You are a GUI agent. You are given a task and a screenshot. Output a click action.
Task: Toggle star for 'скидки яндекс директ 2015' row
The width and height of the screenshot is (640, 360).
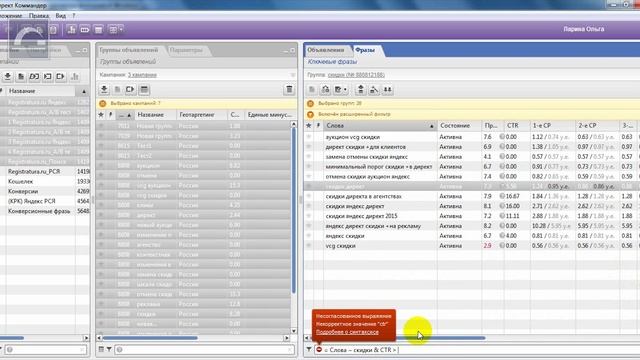309,216
